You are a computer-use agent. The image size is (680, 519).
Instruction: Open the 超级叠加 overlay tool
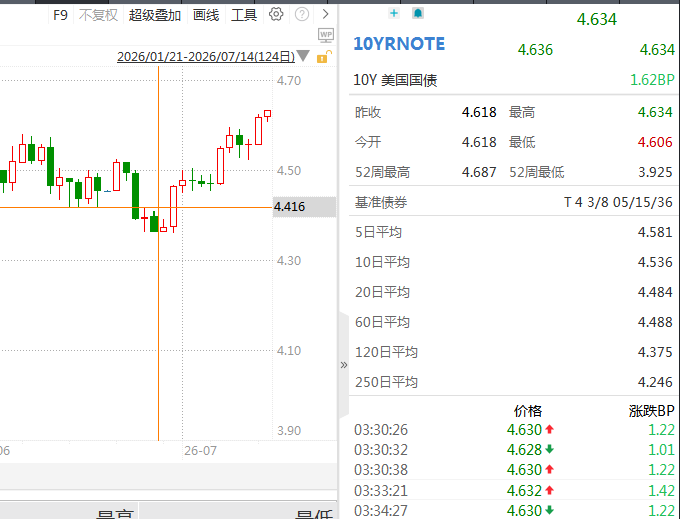click(155, 15)
